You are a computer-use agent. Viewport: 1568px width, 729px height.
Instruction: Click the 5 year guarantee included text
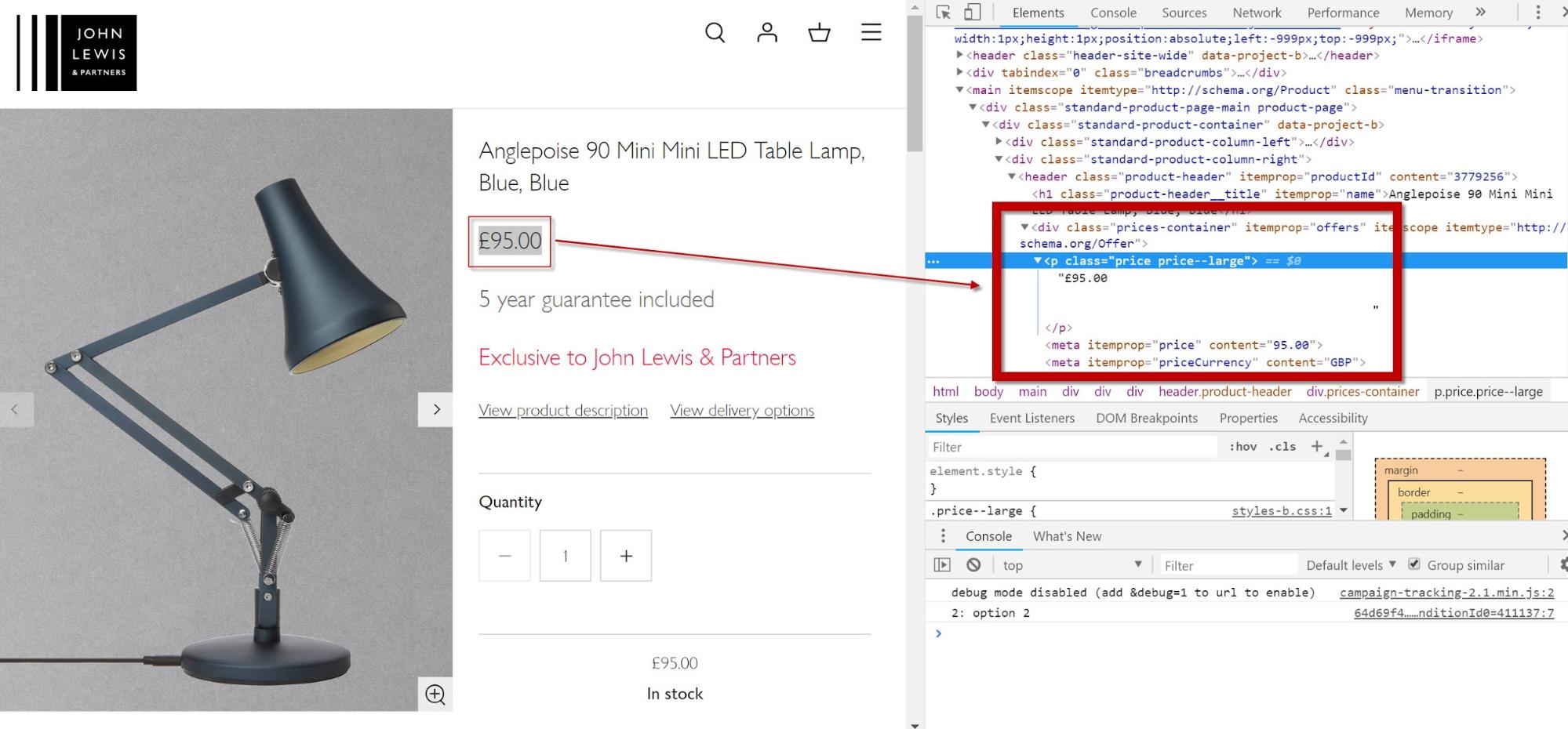click(596, 299)
